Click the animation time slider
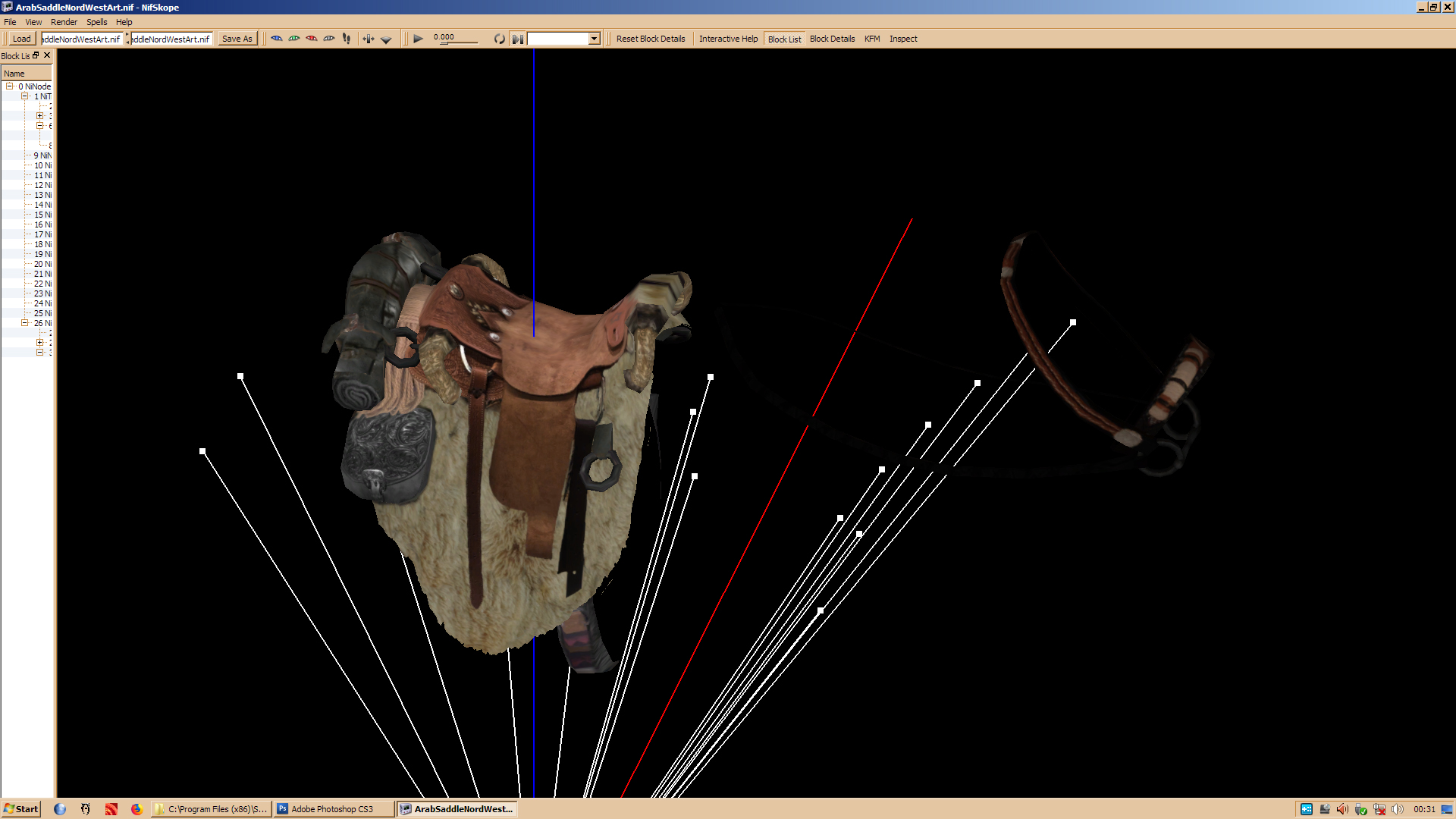Viewport: 1456px width, 819px height. [x=459, y=42]
